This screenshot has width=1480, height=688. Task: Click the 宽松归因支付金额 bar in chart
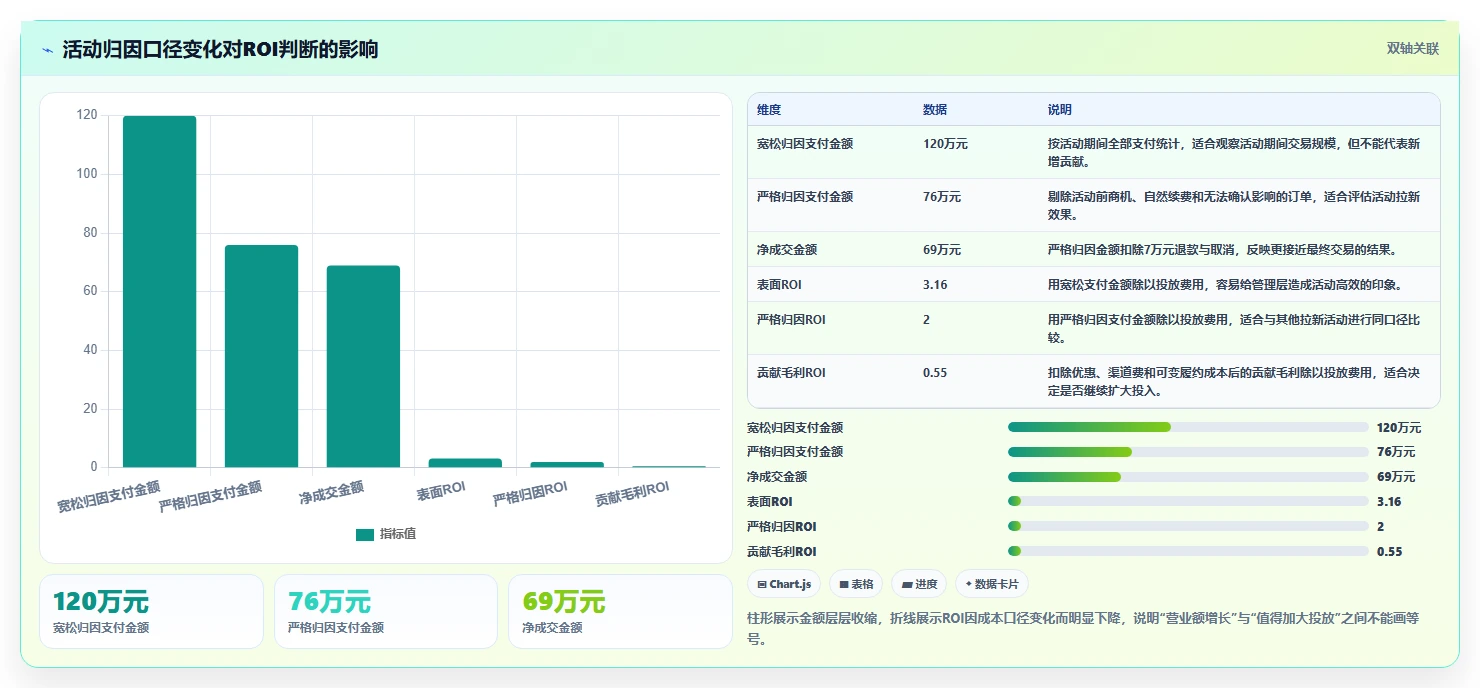pyautogui.click(x=160, y=292)
